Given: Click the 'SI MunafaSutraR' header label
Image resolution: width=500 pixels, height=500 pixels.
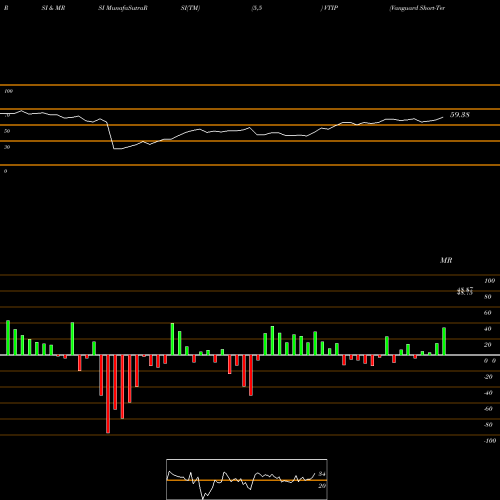Looking at the screenshot, I should coord(123,8).
